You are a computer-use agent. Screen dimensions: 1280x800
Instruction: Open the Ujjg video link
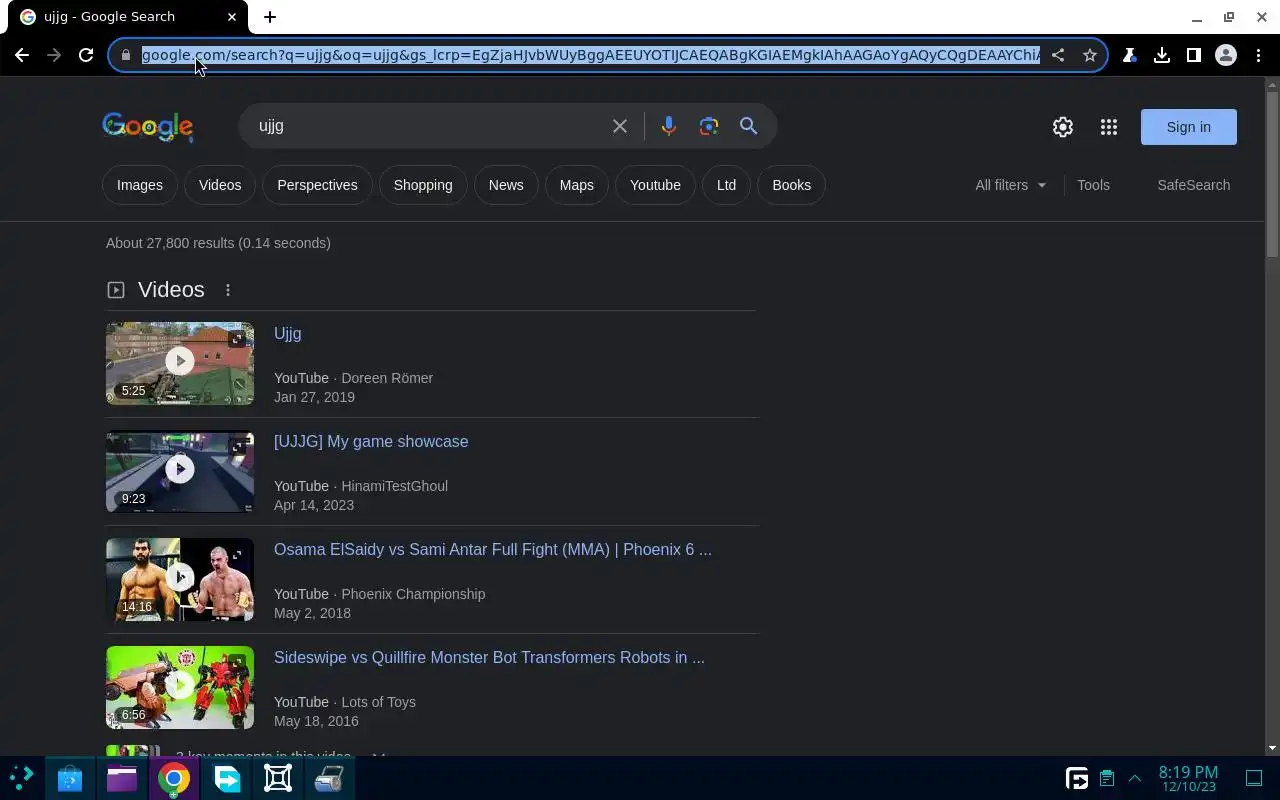coord(287,334)
